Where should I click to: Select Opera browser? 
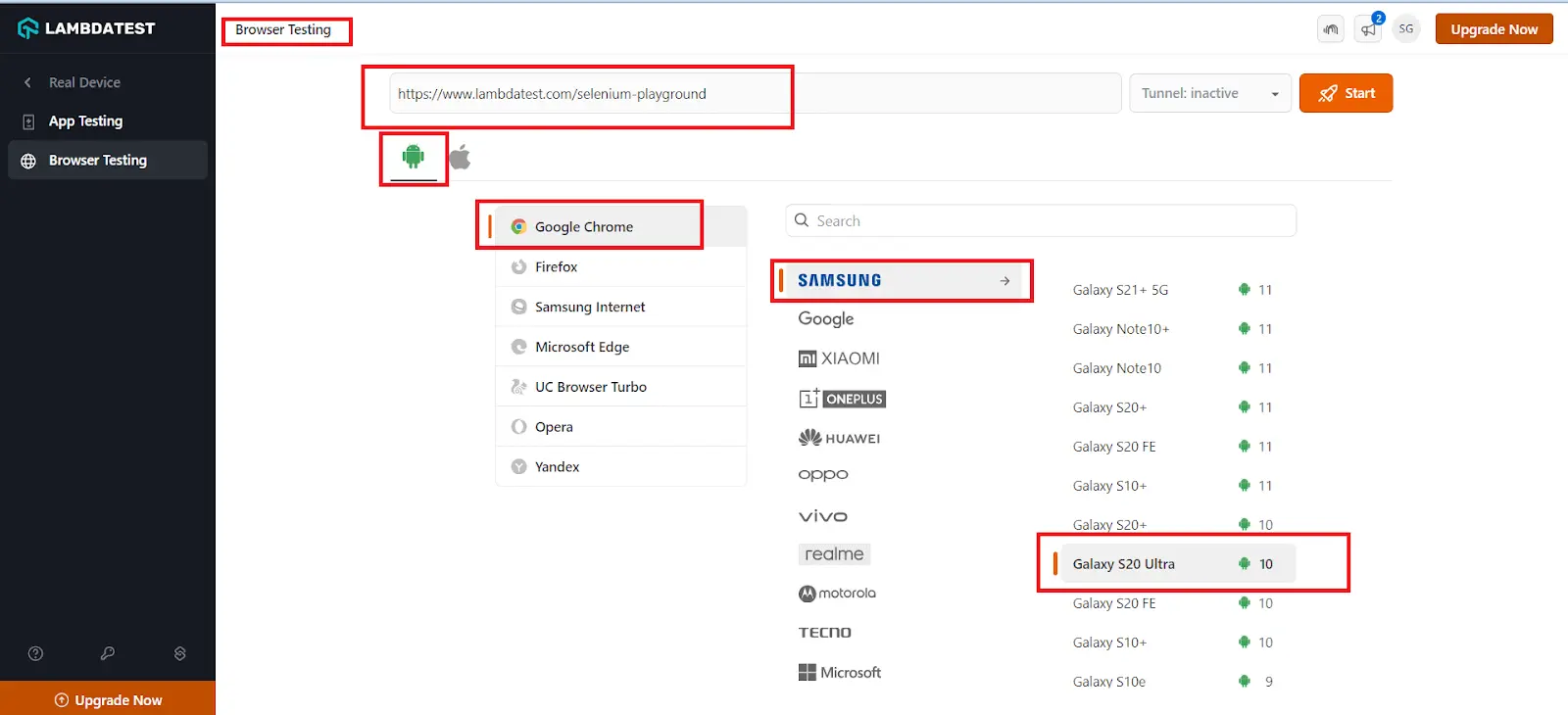[621, 427]
